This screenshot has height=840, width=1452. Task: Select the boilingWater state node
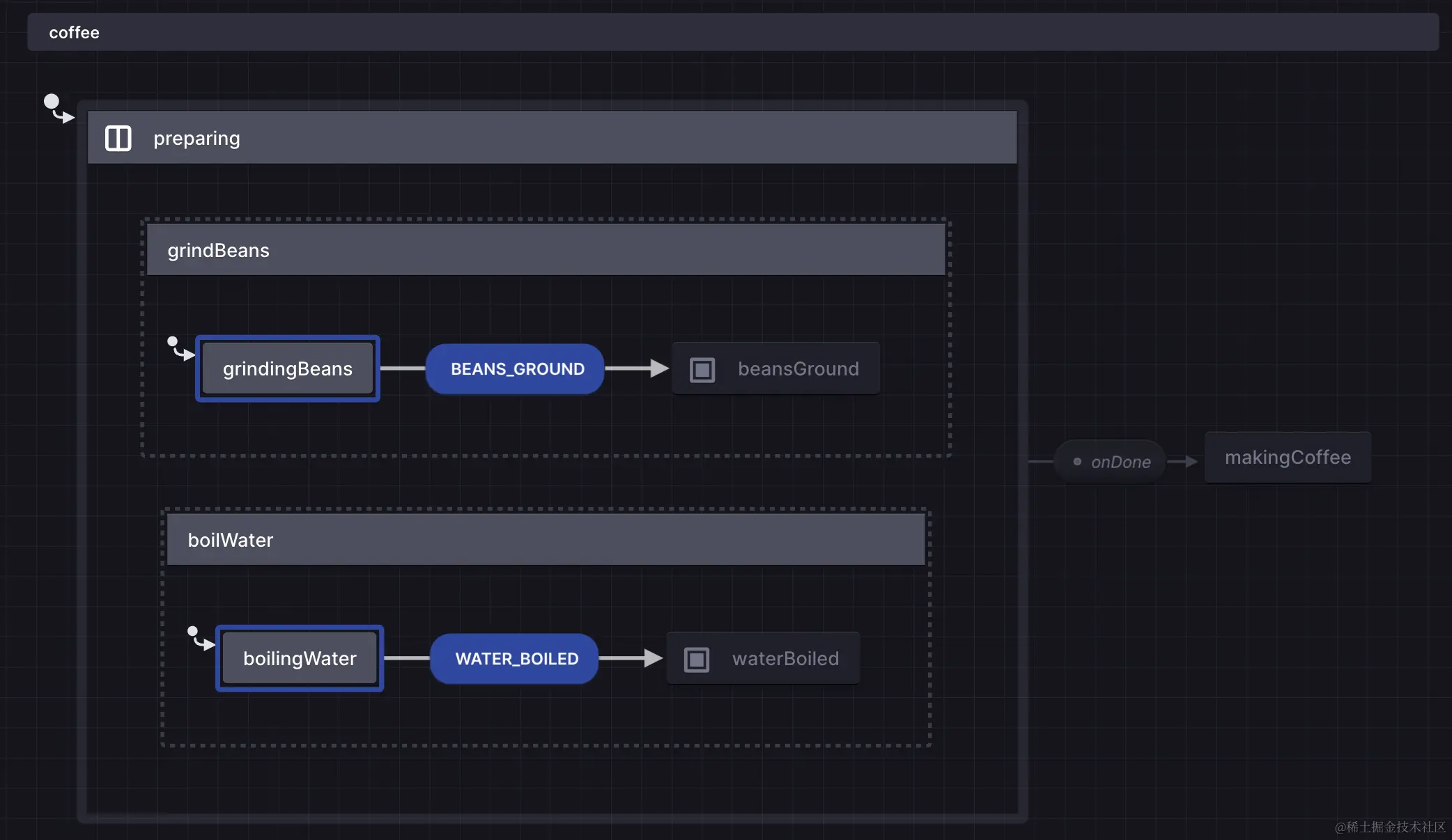tap(300, 659)
